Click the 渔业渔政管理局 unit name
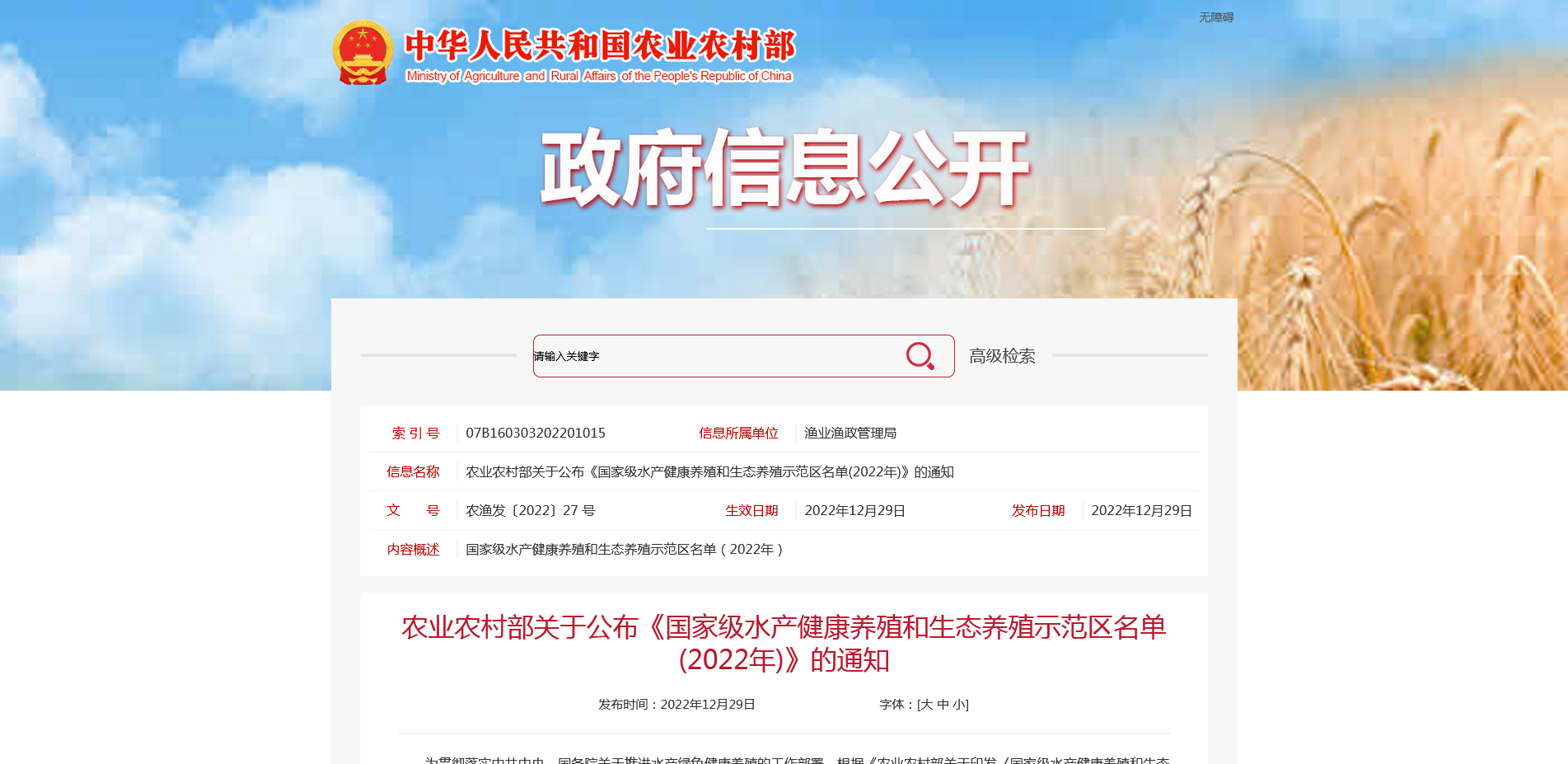This screenshot has height=764, width=1568. (x=850, y=433)
